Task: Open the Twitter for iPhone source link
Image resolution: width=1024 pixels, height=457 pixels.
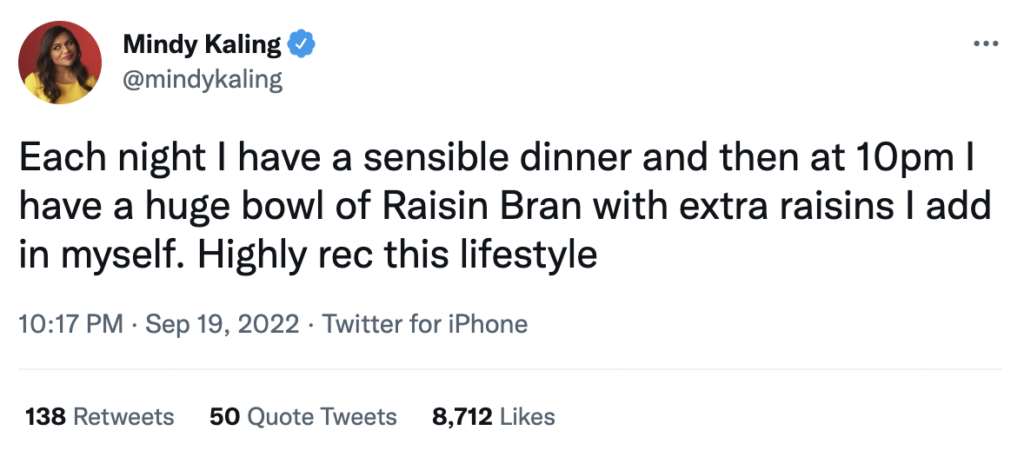Action: coord(427,324)
